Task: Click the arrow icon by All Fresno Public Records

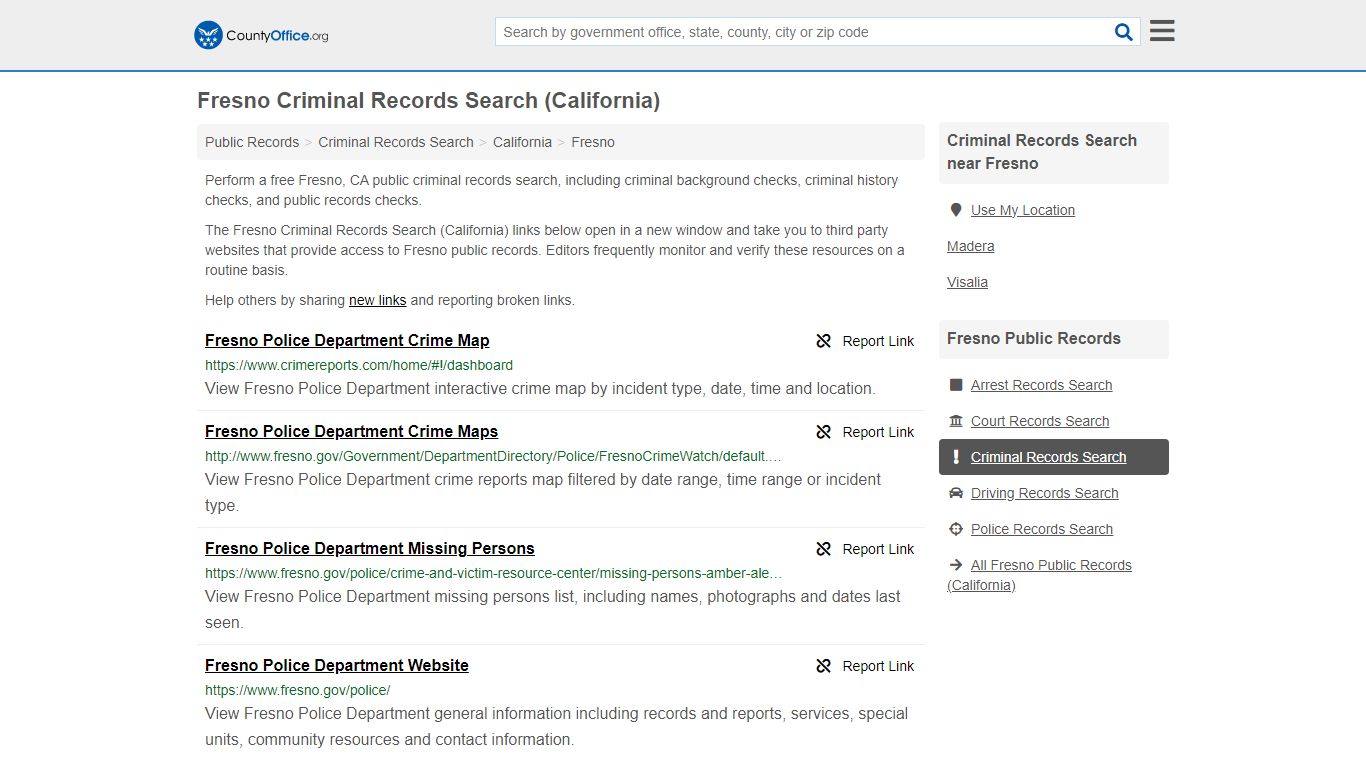Action: coord(956,565)
